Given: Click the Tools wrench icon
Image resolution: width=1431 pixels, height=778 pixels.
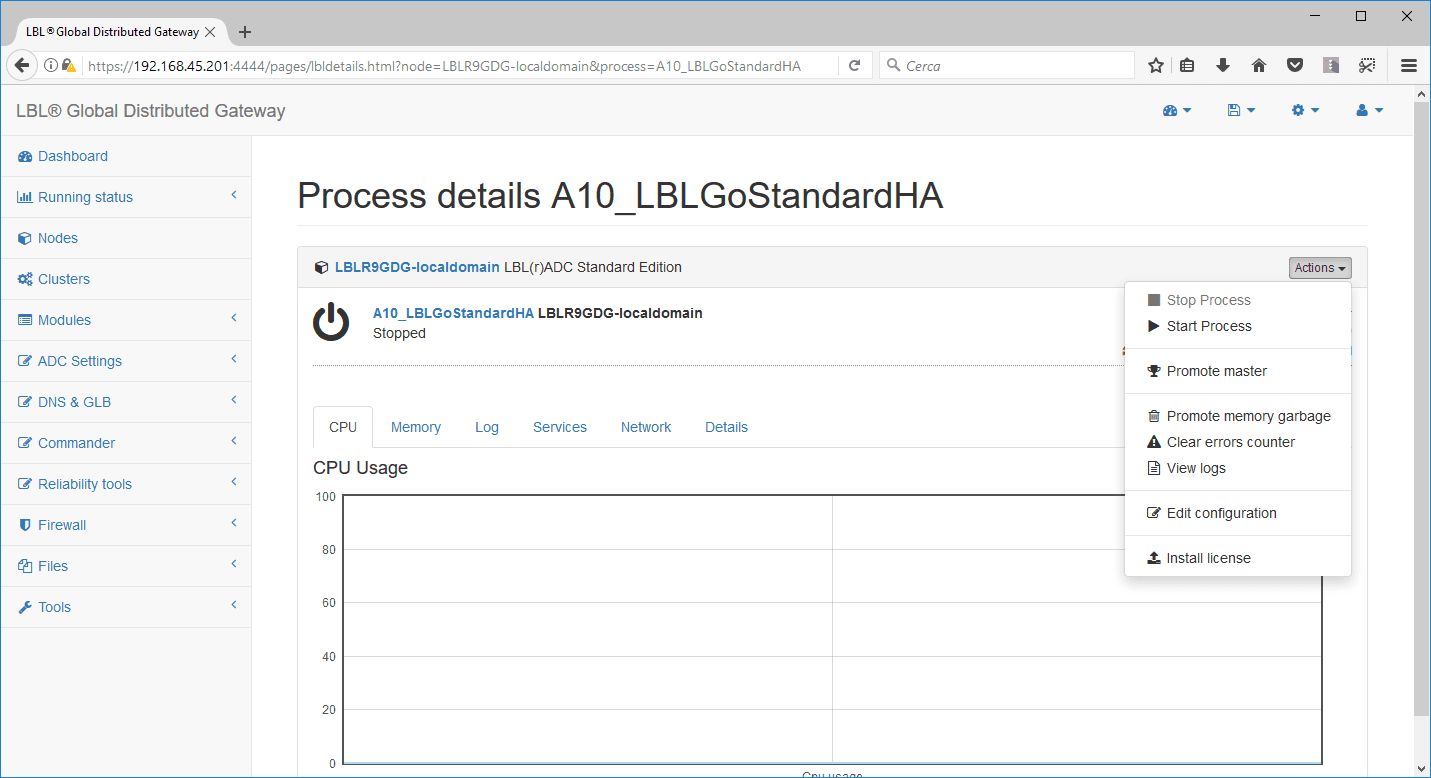Looking at the screenshot, I should click(x=25, y=608).
